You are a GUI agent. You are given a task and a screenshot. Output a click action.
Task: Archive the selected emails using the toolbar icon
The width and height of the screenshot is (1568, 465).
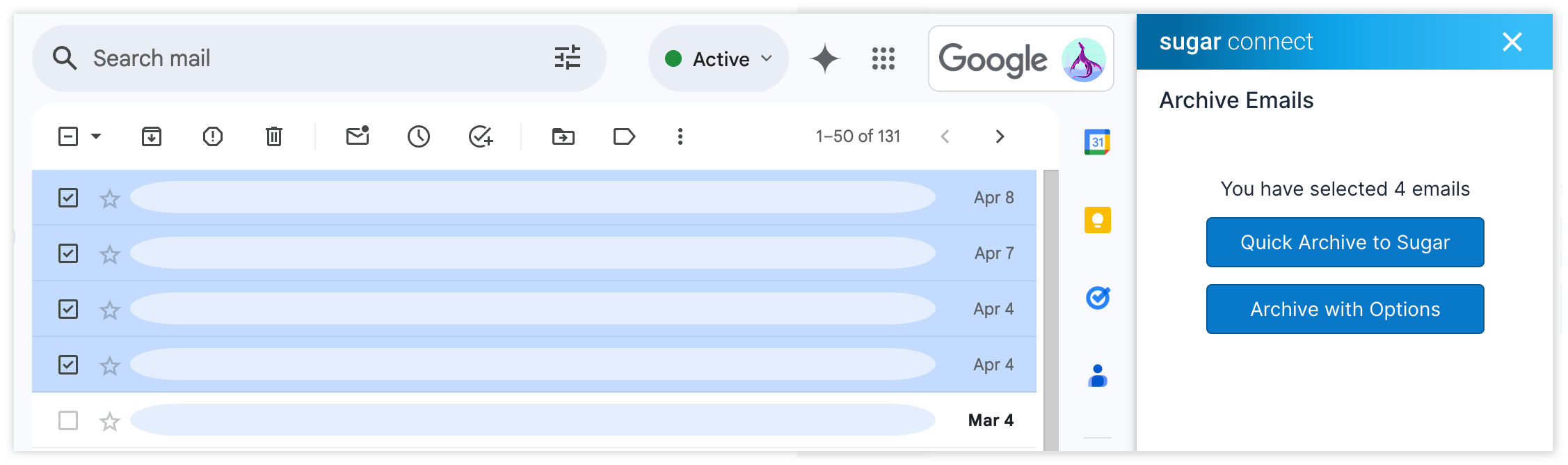152,136
